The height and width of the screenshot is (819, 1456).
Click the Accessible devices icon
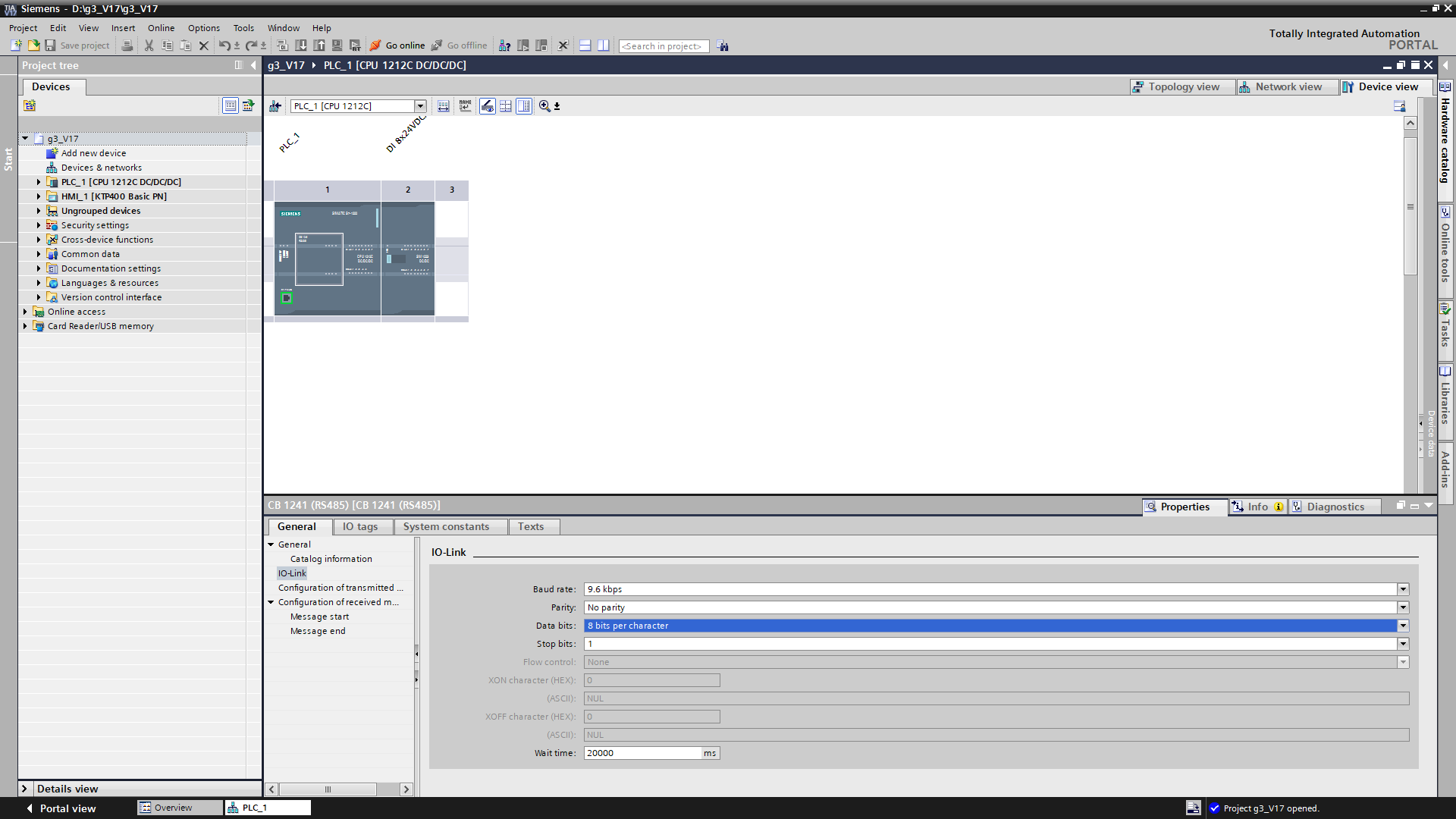pyautogui.click(x=504, y=45)
